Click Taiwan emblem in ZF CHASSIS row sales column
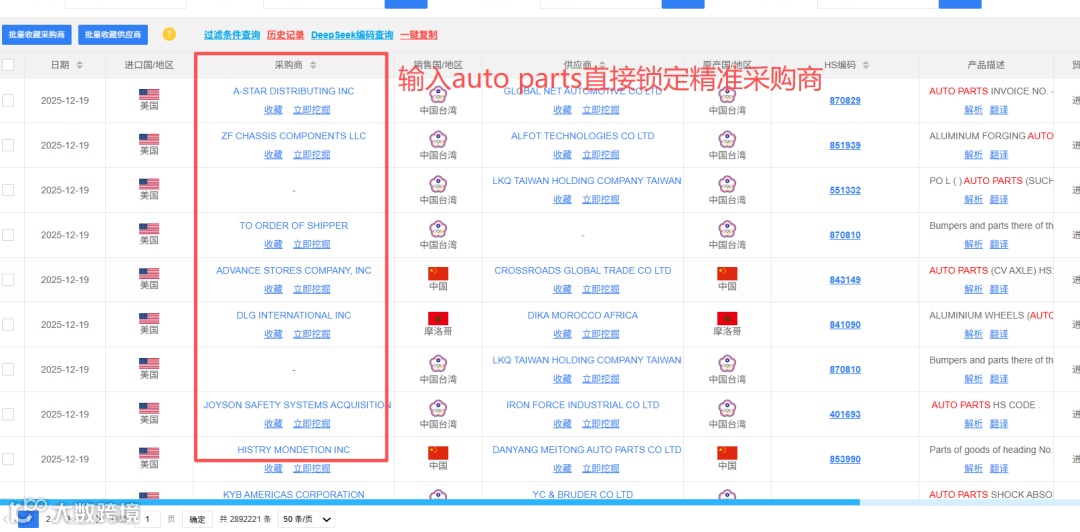The image size is (1080, 532). (438, 140)
